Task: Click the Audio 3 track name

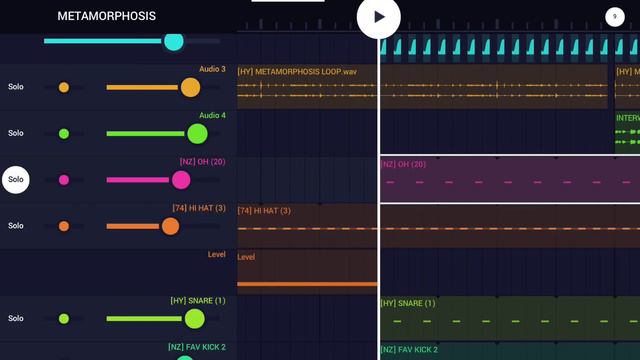Action: (x=212, y=69)
